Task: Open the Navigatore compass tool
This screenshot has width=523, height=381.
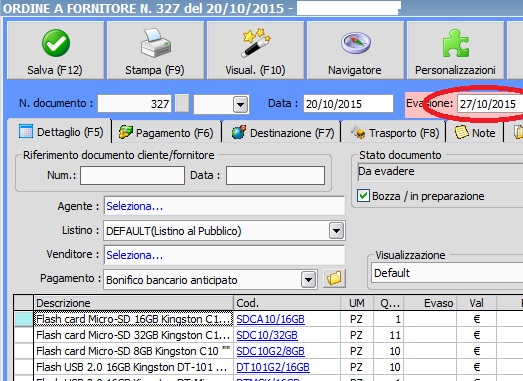Action: click(x=355, y=50)
